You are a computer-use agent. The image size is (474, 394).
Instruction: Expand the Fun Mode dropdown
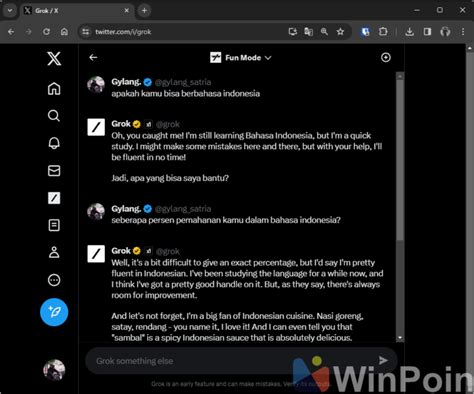[241, 58]
